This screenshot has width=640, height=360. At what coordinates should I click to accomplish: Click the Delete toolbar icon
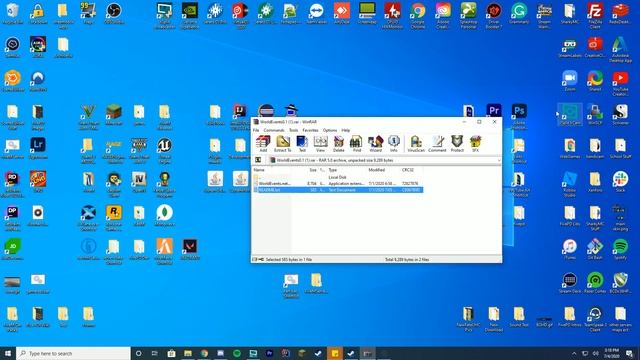338,144
